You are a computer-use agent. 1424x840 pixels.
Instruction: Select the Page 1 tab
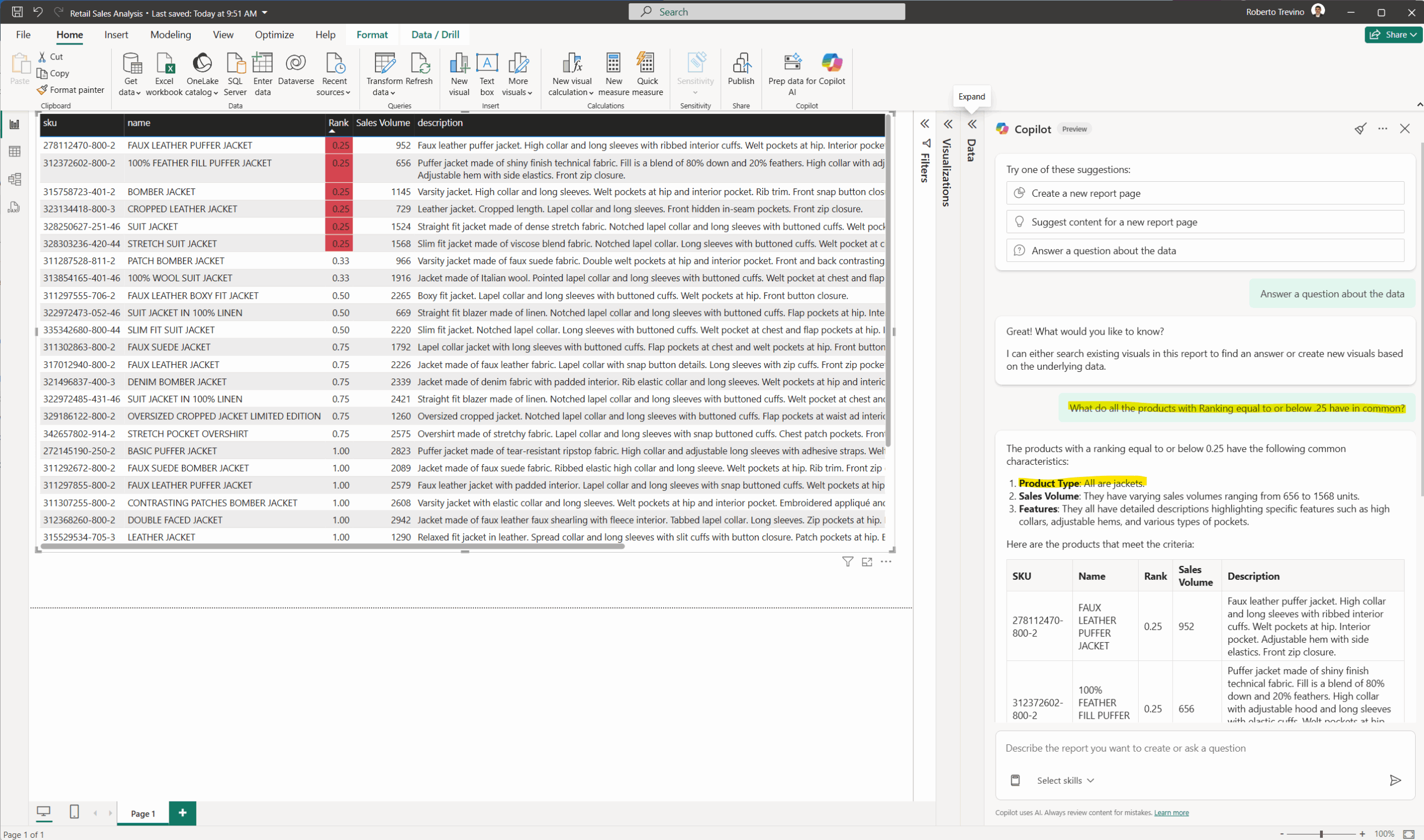pyautogui.click(x=143, y=813)
